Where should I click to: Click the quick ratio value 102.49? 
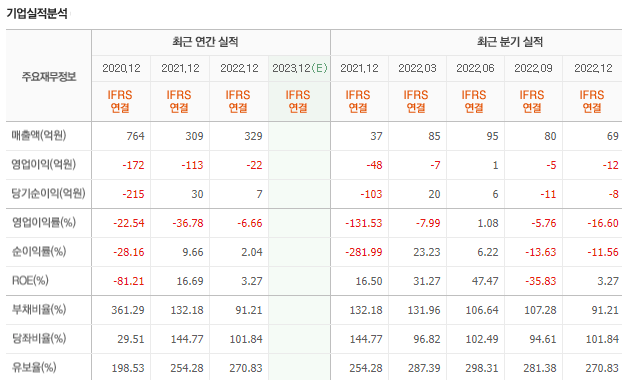pyautogui.click(x=482, y=339)
